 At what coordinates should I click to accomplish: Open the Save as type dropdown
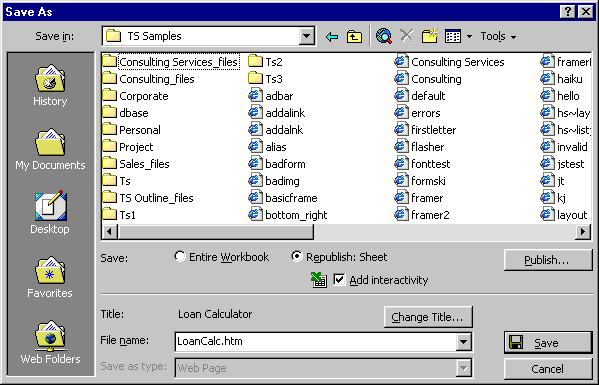[463, 368]
